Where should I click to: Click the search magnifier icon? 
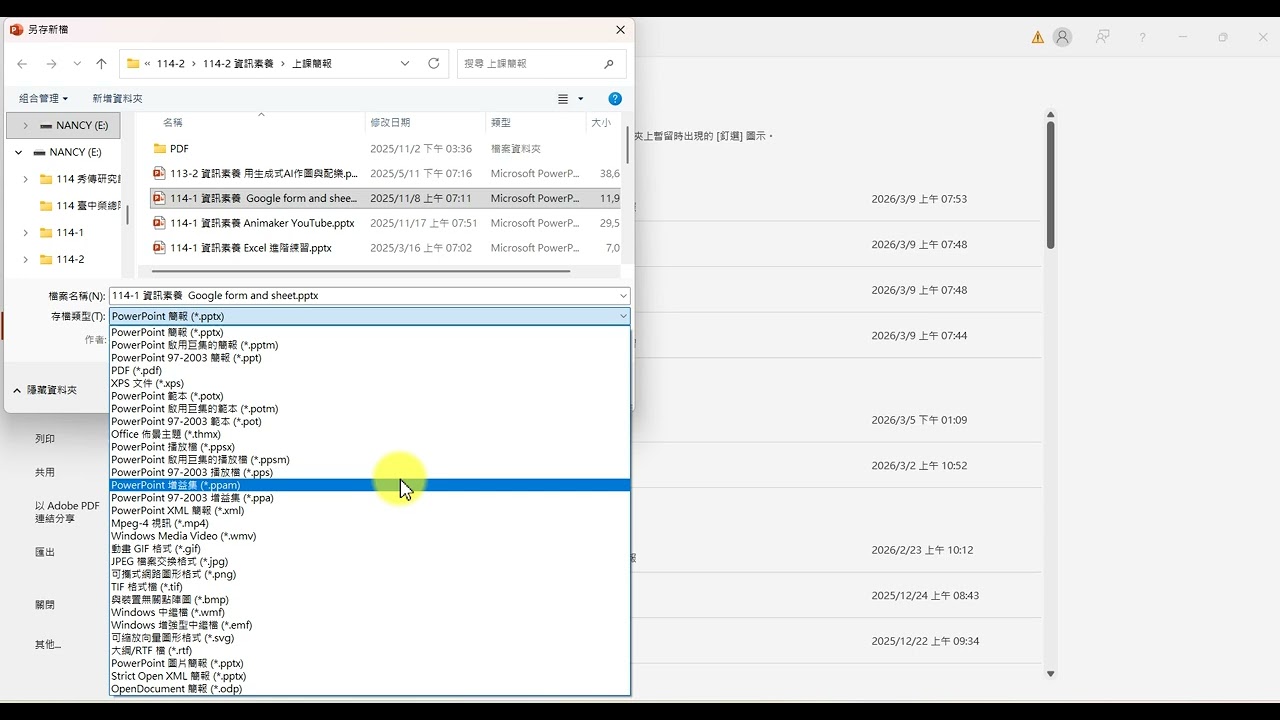pyautogui.click(x=609, y=63)
